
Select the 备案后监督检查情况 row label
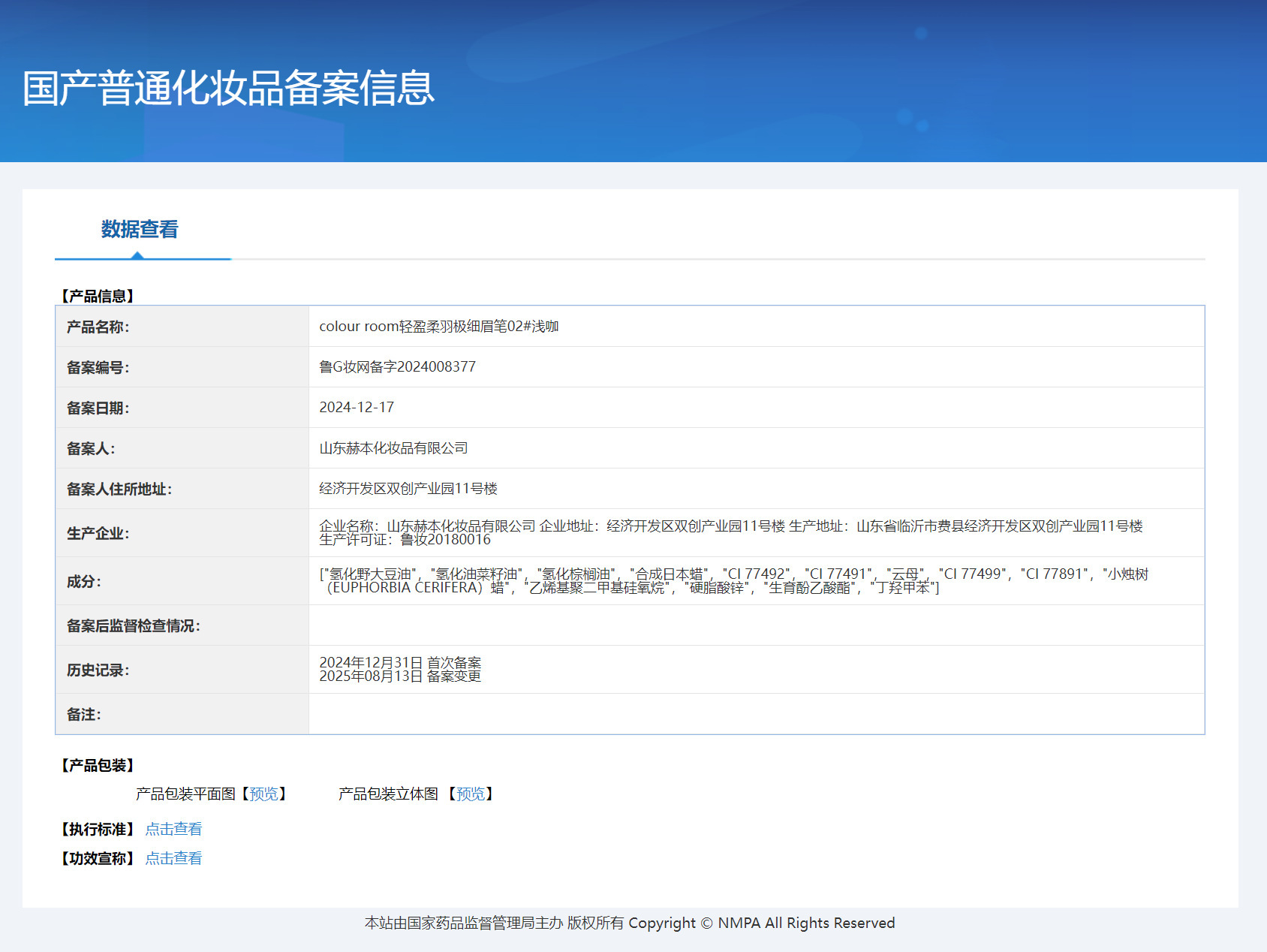pos(133,625)
